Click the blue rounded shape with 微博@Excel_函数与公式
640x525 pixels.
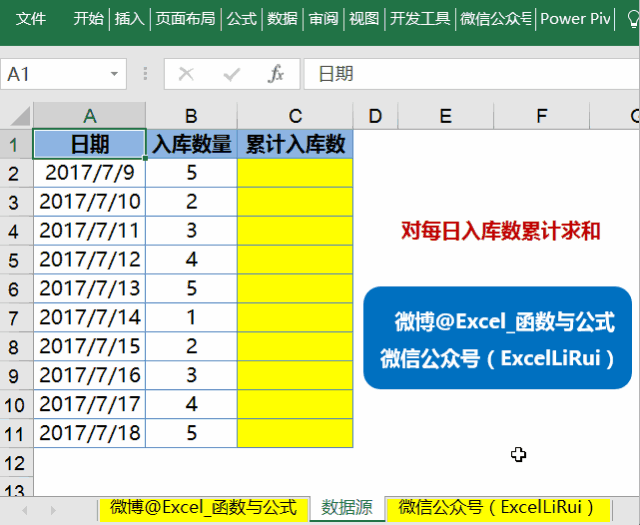(x=498, y=338)
